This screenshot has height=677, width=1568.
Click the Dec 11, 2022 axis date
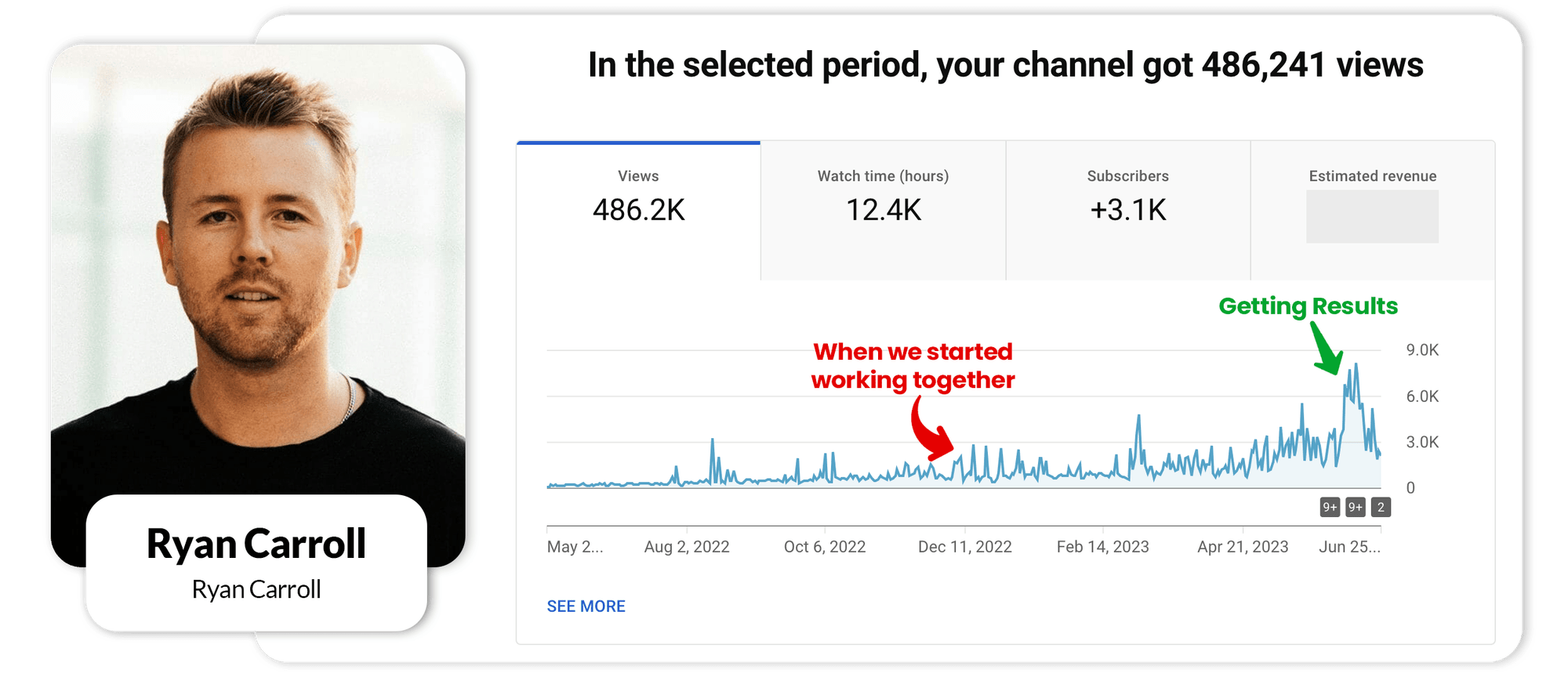(965, 547)
